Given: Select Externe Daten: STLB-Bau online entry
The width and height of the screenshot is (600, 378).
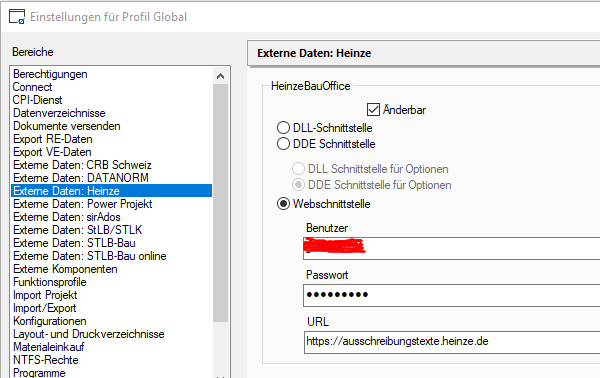Looking at the screenshot, I should pos(111,256).
